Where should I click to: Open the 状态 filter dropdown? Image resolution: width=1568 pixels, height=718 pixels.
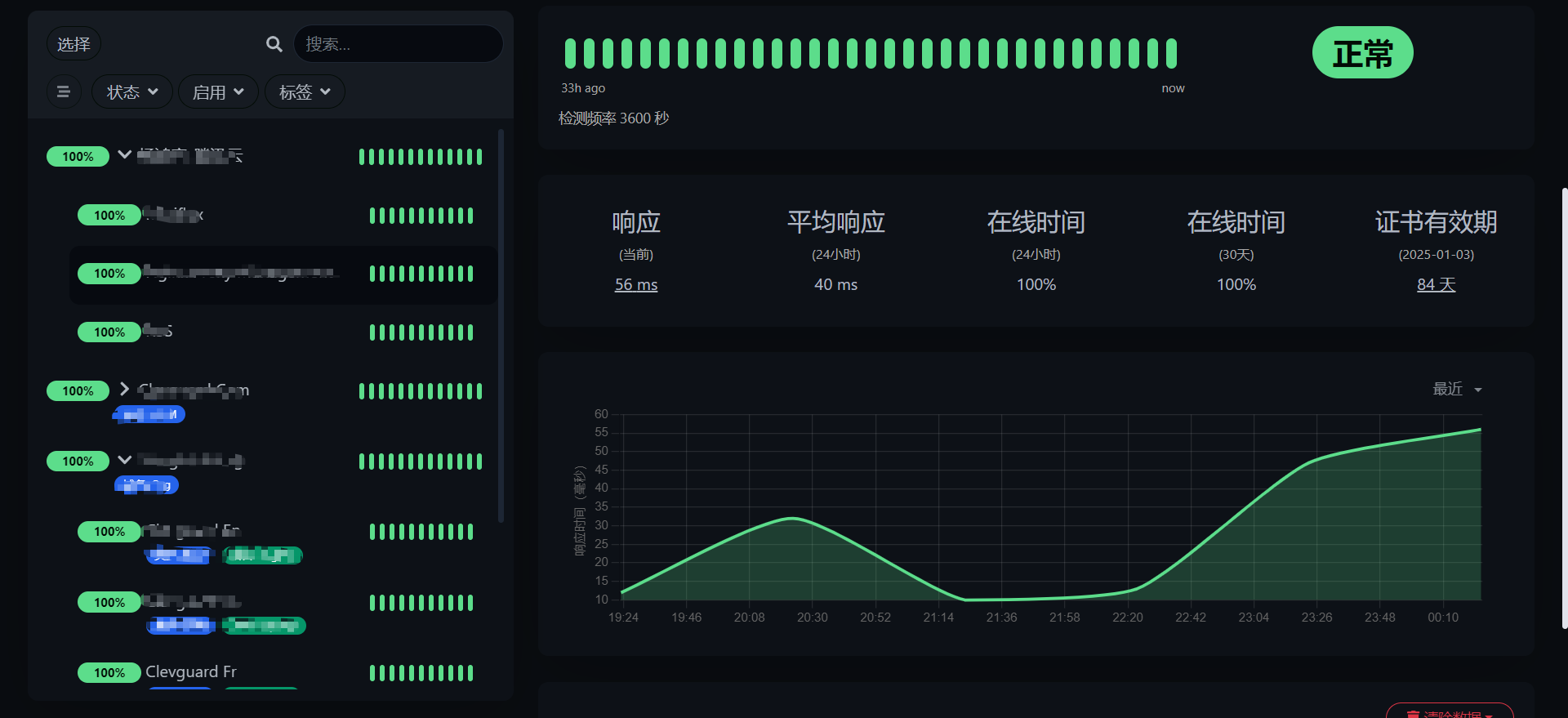132,91
